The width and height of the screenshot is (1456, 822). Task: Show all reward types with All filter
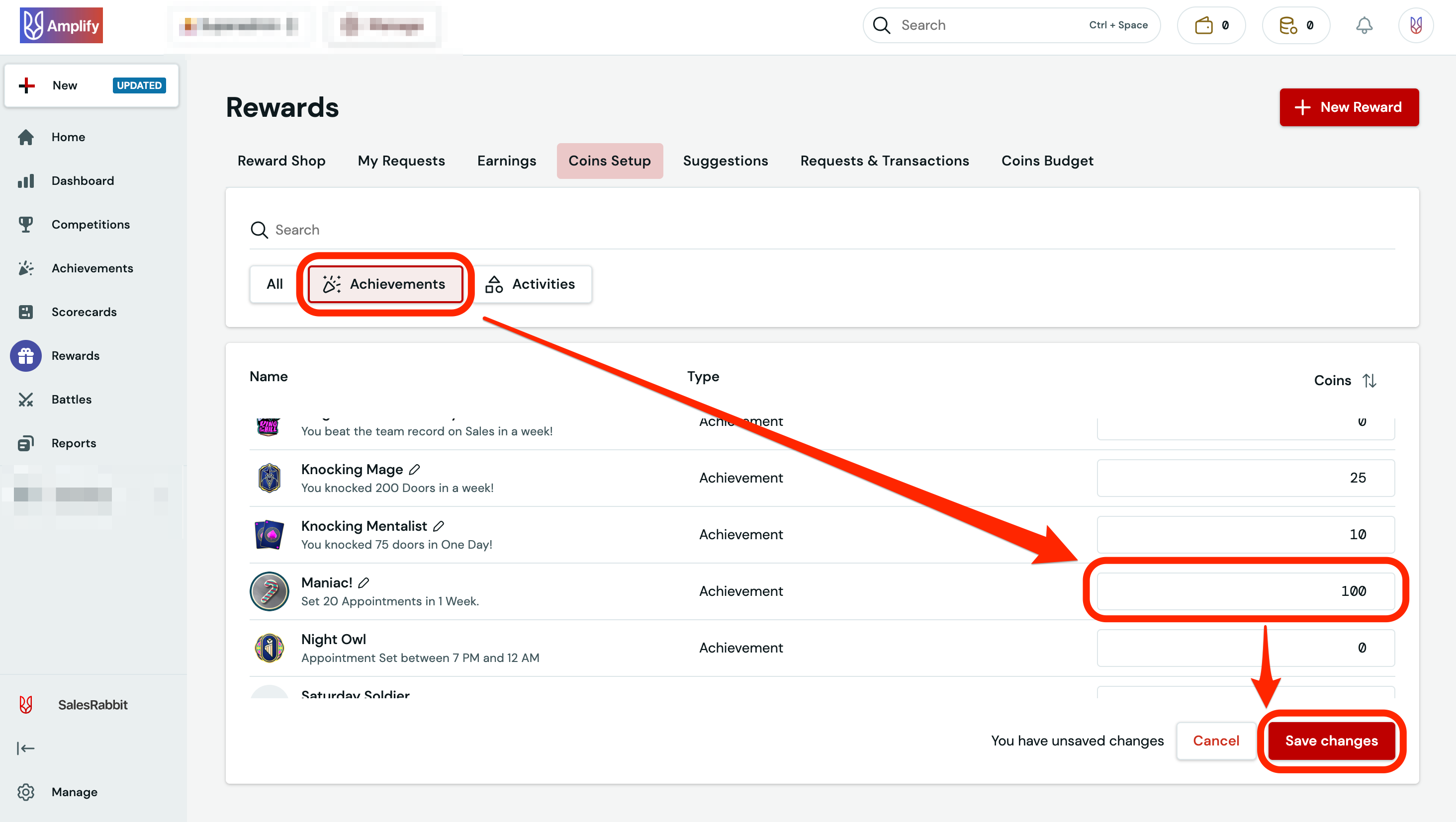[274, 284]
